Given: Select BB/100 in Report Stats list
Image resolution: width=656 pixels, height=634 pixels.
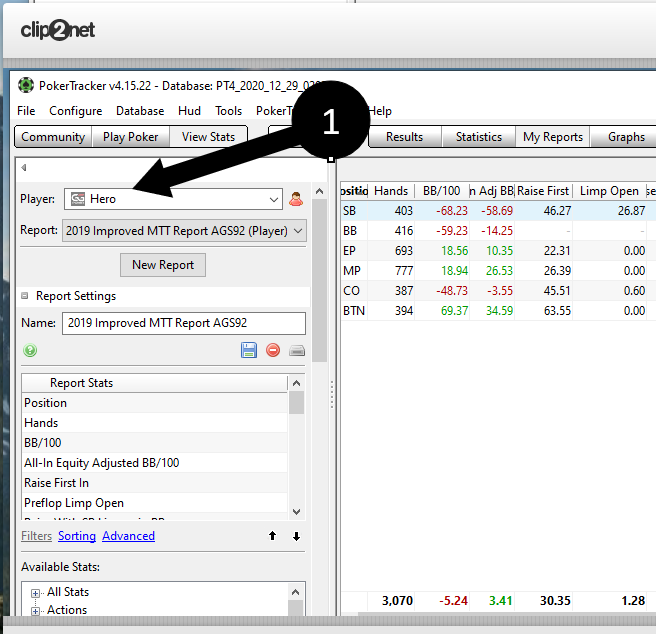Looking at the screenshot, I should click(x=155, y=443).
